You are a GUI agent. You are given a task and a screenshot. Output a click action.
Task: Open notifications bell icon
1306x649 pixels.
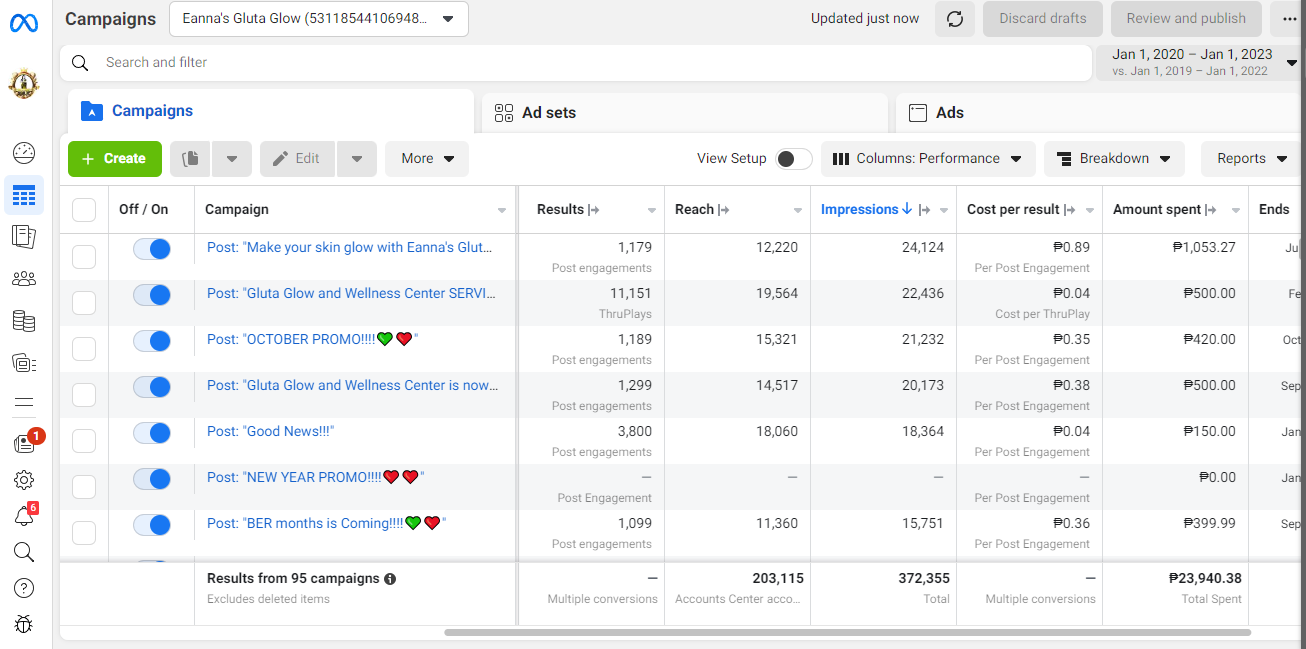pos(24,516)
